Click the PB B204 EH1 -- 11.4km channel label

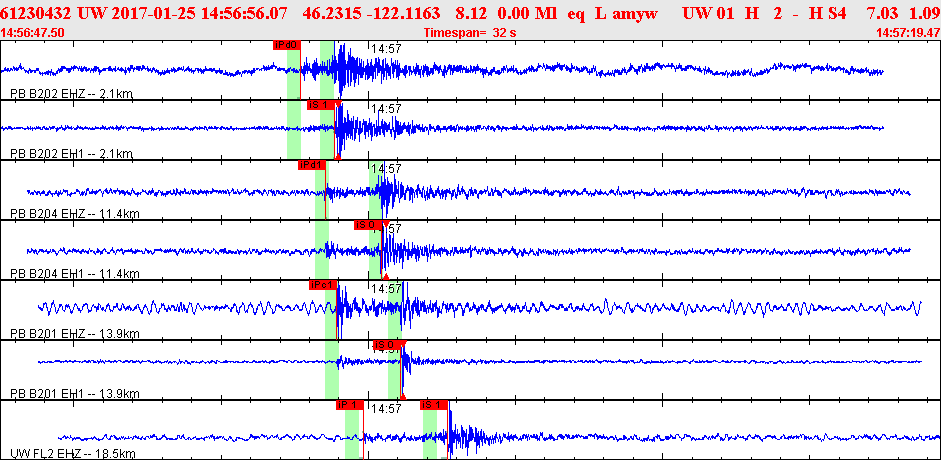pos(74,273)
